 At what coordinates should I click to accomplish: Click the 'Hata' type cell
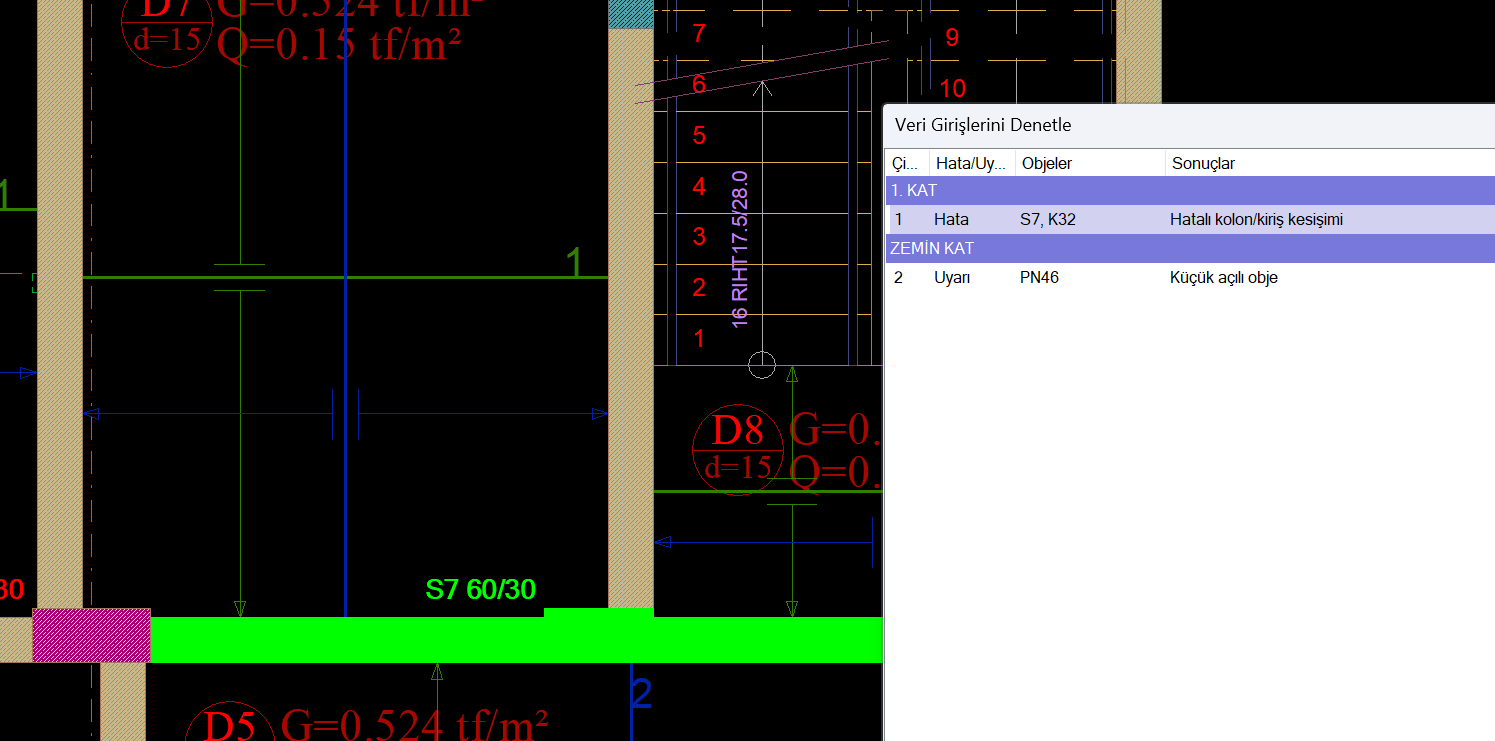coord(951,219)
